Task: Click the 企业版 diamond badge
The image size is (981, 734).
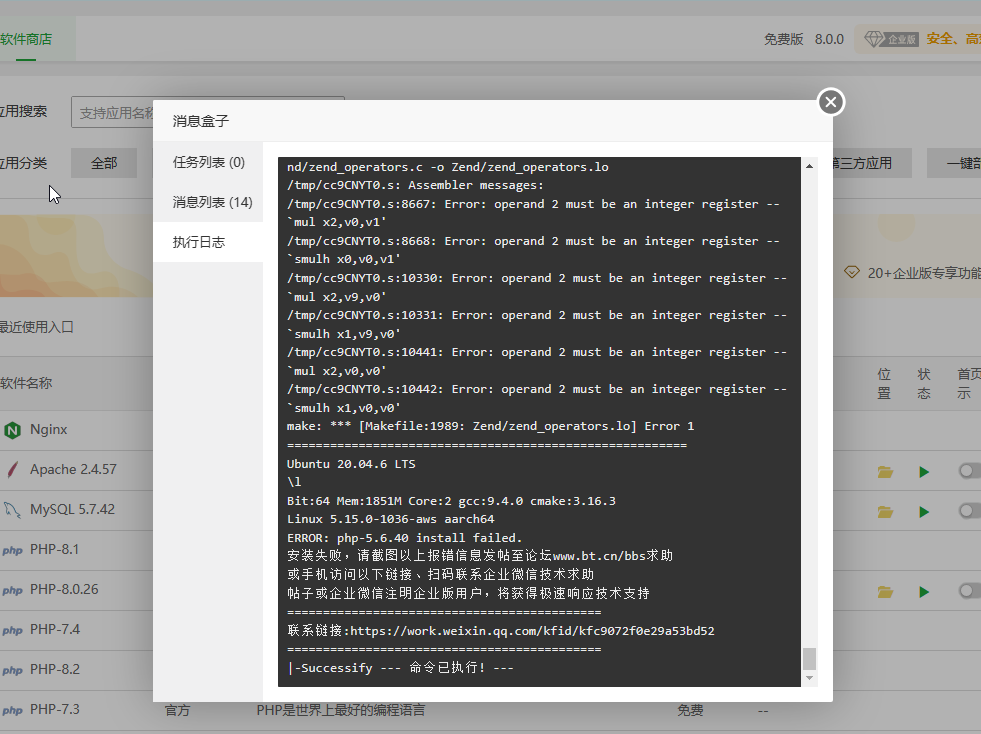Action: point(891,39)
